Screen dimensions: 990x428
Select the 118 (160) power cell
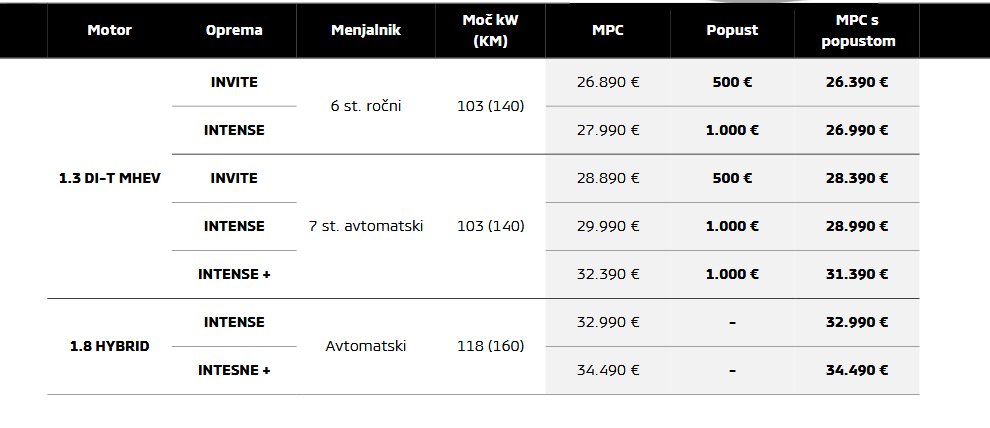point(490,346)
